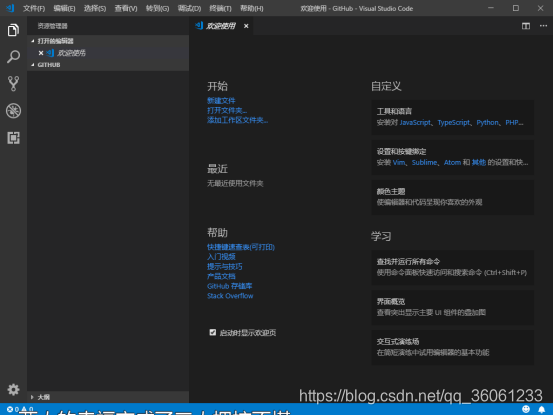This screenshot has width=553, height=415.
Task: Open the editor more actions ellipsis
Action: tap(543, 26)
